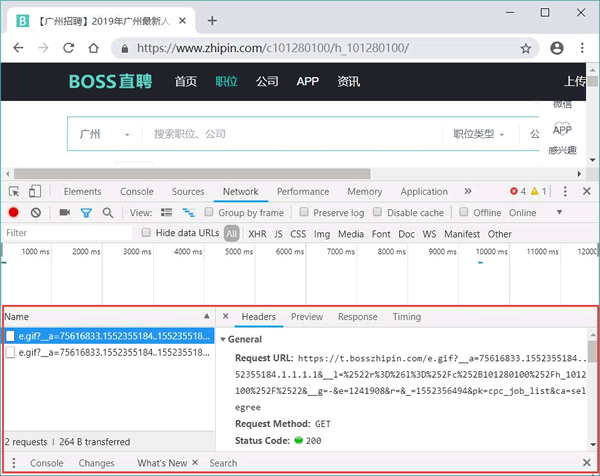Click the browser forward arrow
Image resolution: width=600 pixels, height=476 pixels.
pyautogui.click(x=43, y=48)
